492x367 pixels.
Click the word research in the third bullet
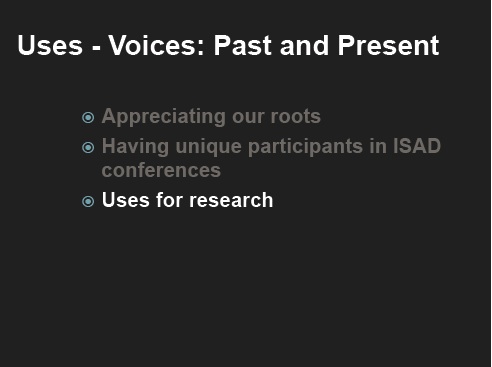click(231, 200)
